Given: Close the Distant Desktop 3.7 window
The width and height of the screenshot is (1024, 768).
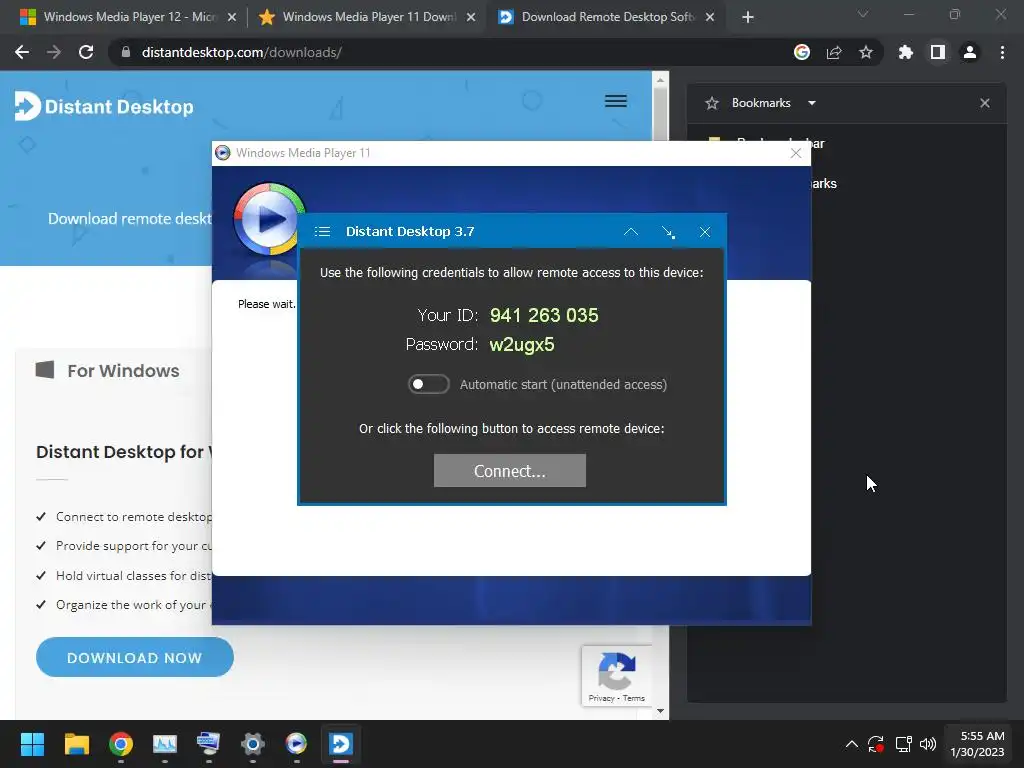Looking at the screenshot, I should (705, 232).
